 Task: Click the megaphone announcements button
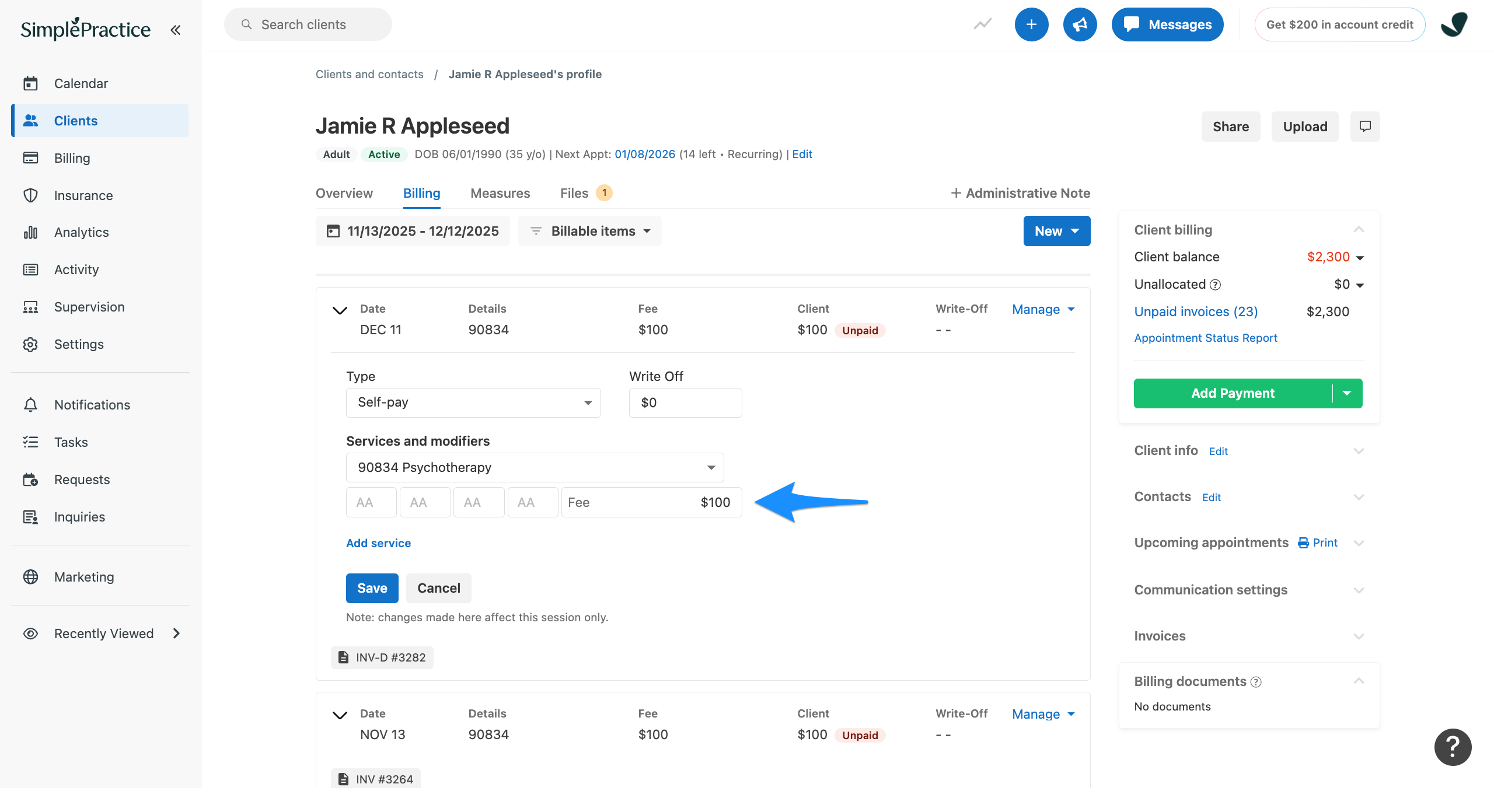click(x=1080, y=24)
